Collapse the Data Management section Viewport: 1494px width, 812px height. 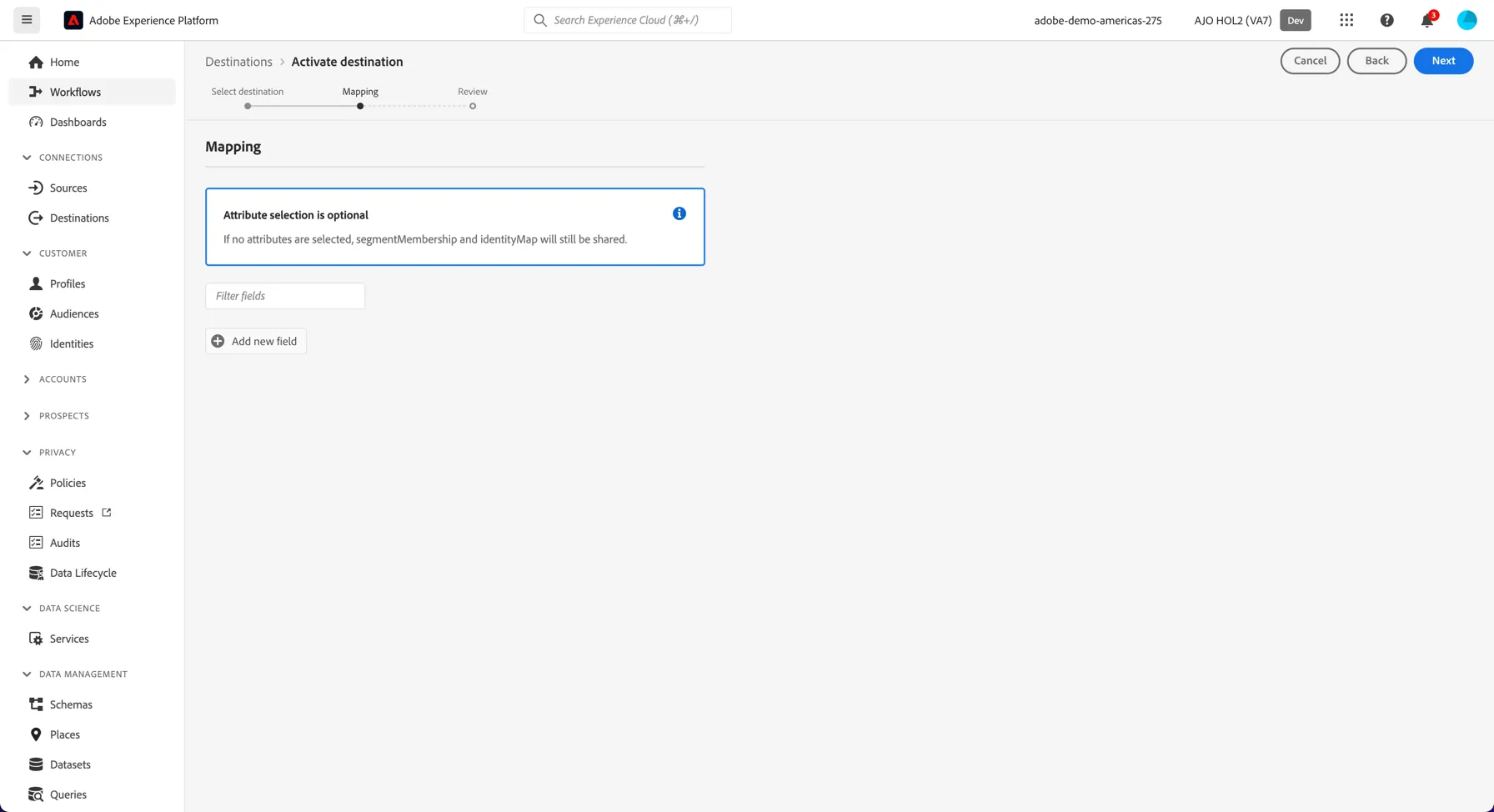click(27, 674)
